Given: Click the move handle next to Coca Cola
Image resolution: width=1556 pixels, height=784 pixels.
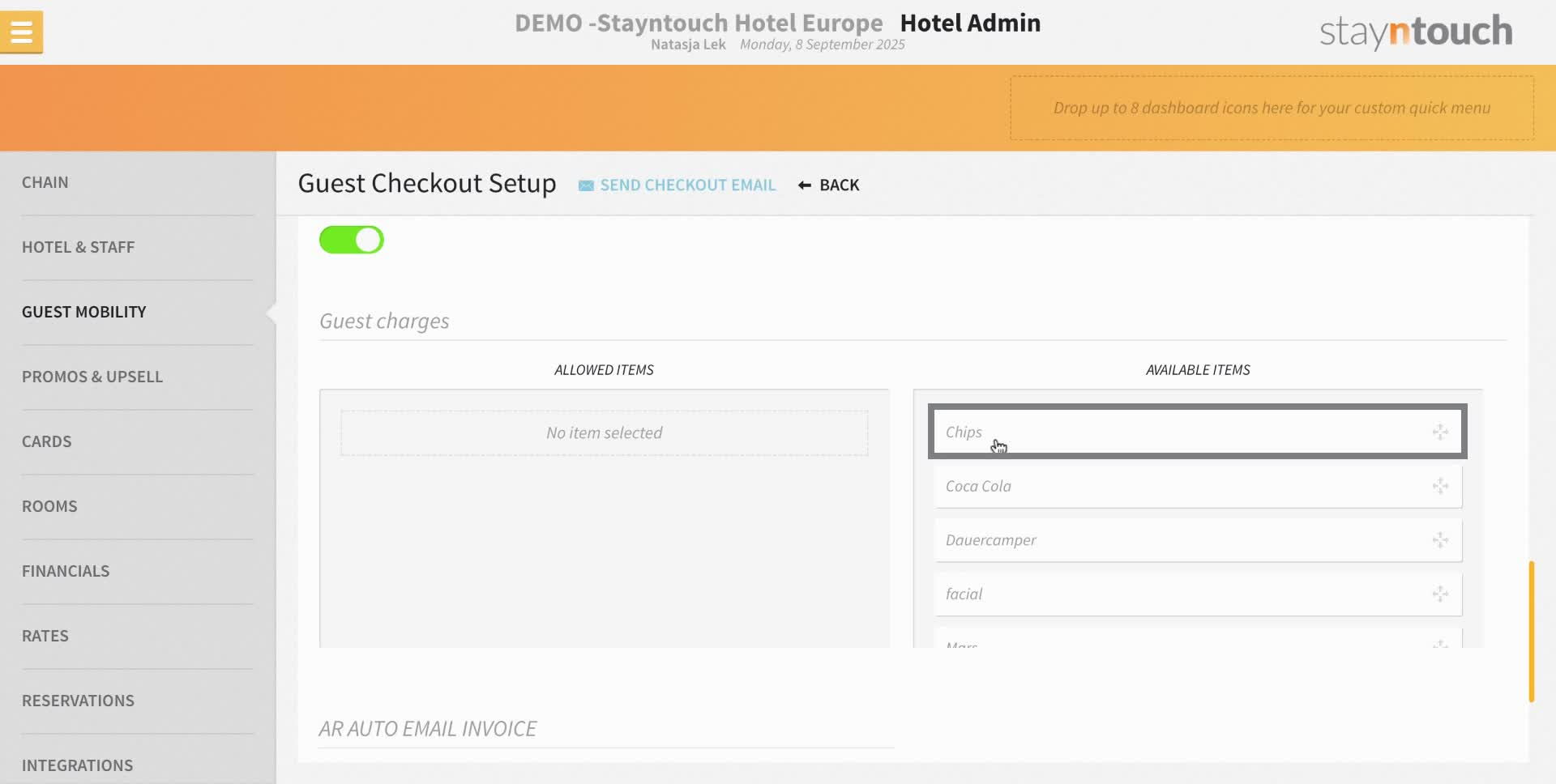Looking at the screenshot, I should pyautogui.click(x=1440, y=486).
